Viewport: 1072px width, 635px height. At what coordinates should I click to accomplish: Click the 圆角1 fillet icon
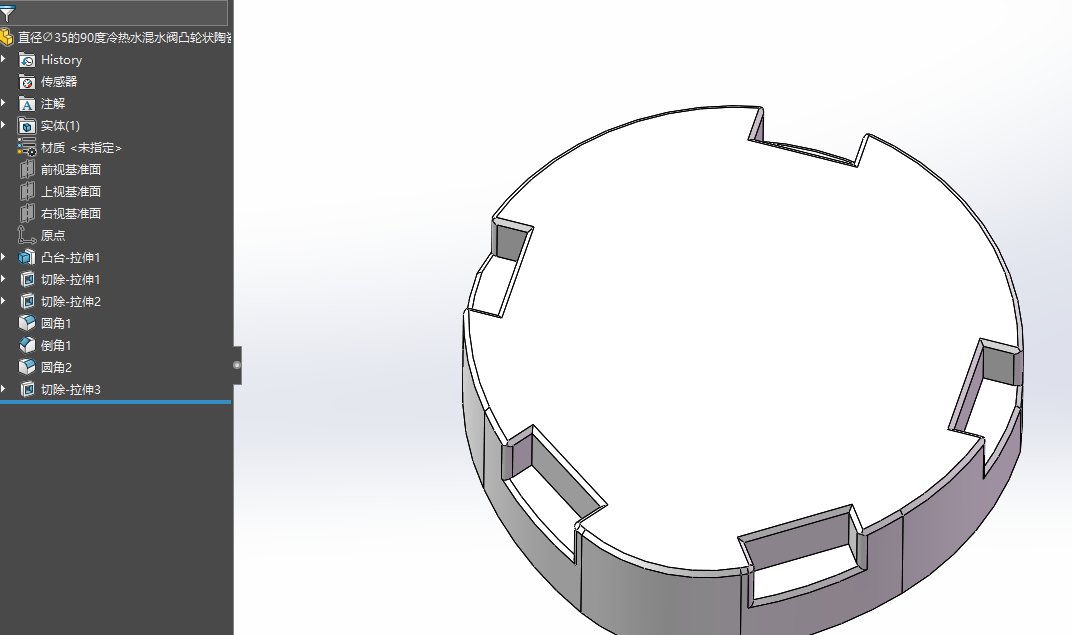[27, 323]
